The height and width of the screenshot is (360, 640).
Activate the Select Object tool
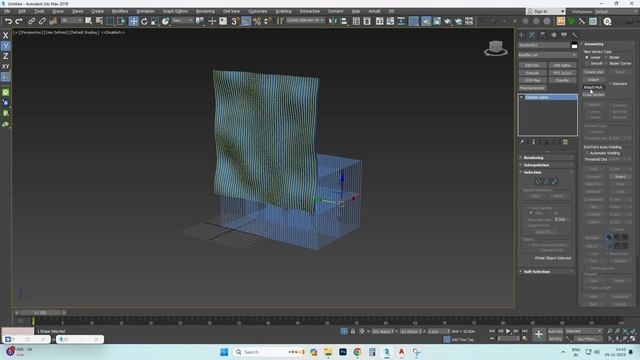point(89,21)
